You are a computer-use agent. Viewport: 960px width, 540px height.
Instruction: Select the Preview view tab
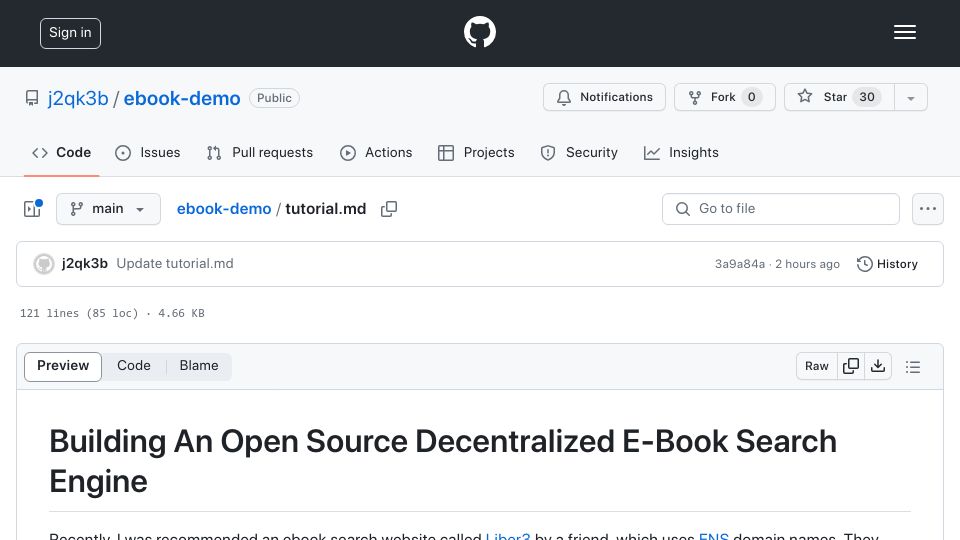pos(63,366)
